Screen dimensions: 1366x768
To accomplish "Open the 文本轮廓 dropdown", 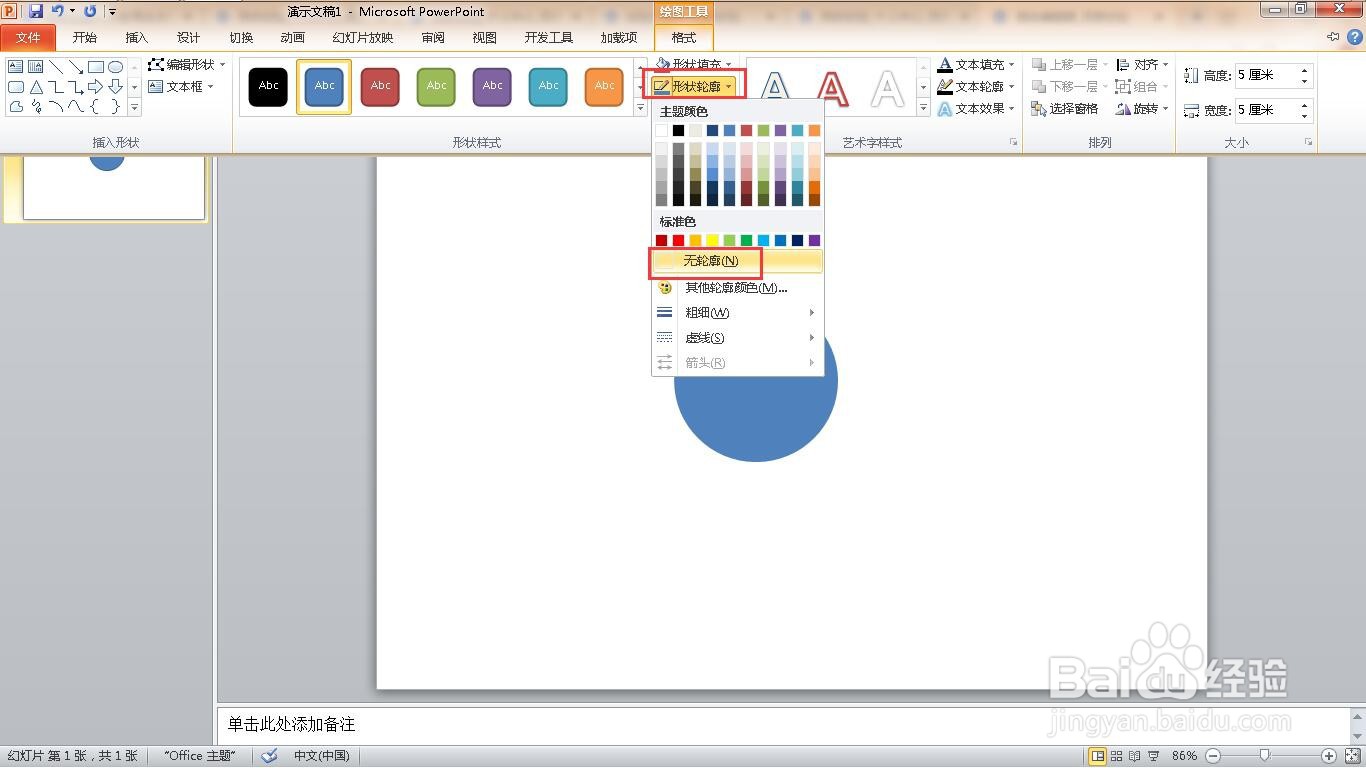I will pos(976,87).
